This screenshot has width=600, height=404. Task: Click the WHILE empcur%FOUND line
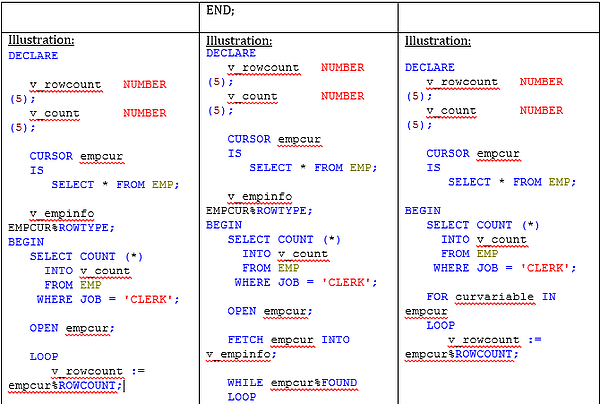pos(291,382)
